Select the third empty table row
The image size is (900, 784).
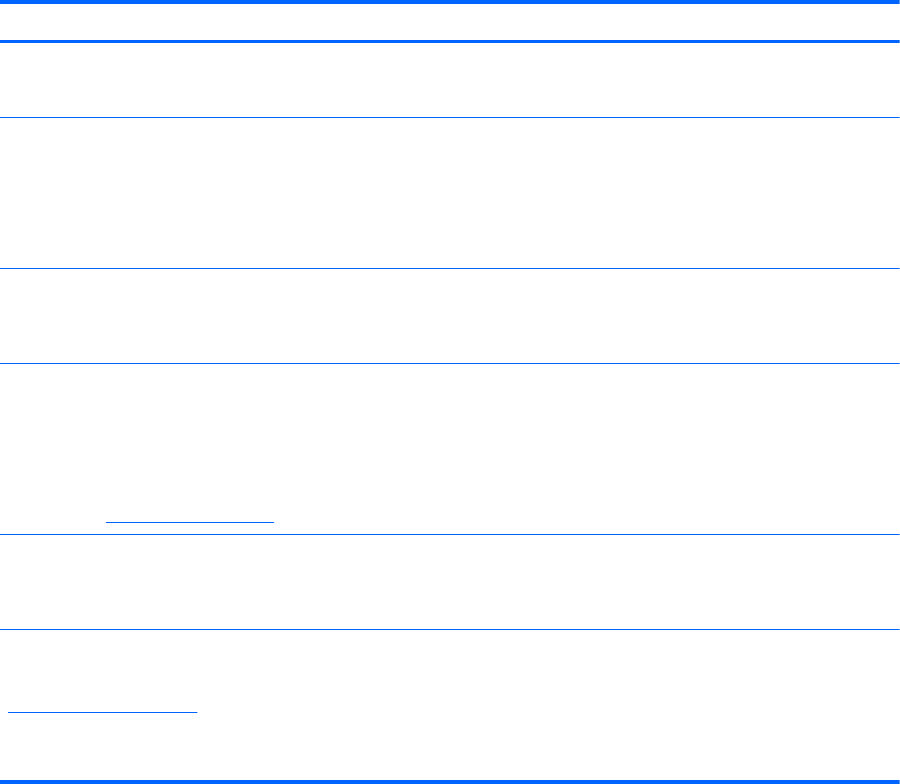click(x=450, y=316)
